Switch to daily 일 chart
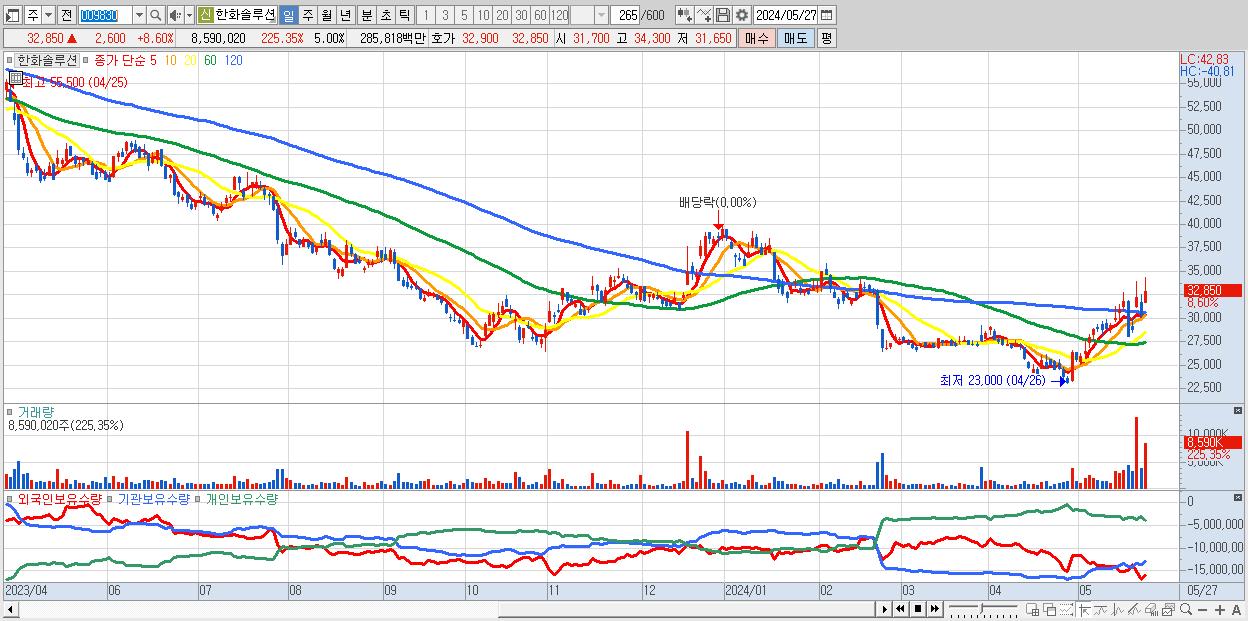Image resolution: width=1248 pixels, height=621 pixels. 288,15
